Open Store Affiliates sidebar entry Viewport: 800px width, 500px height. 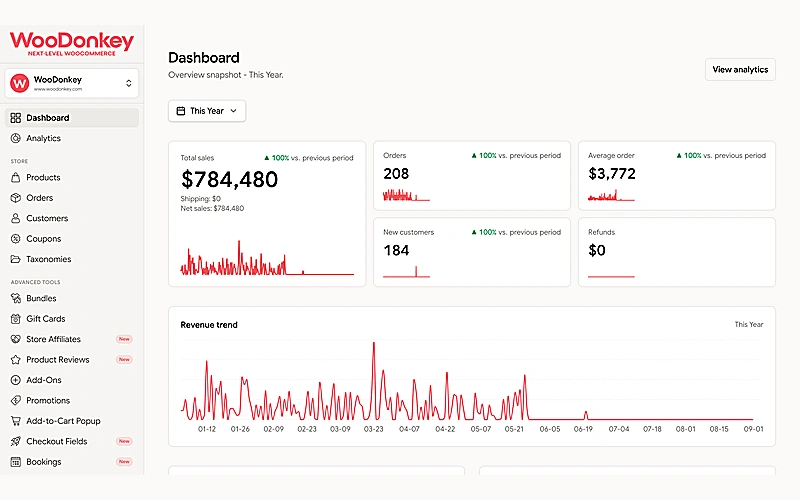coord(72,339)
